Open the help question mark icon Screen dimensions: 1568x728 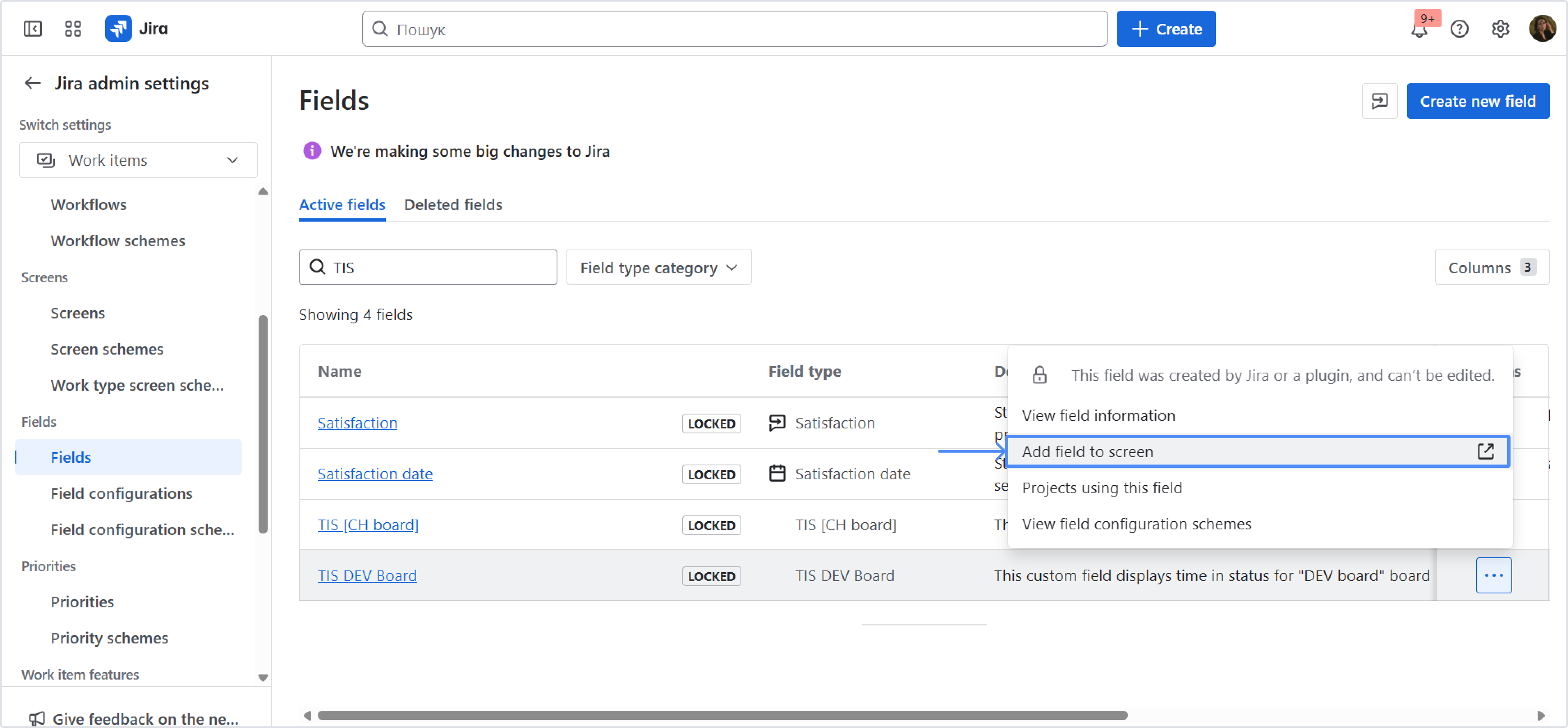[1459, 29]
